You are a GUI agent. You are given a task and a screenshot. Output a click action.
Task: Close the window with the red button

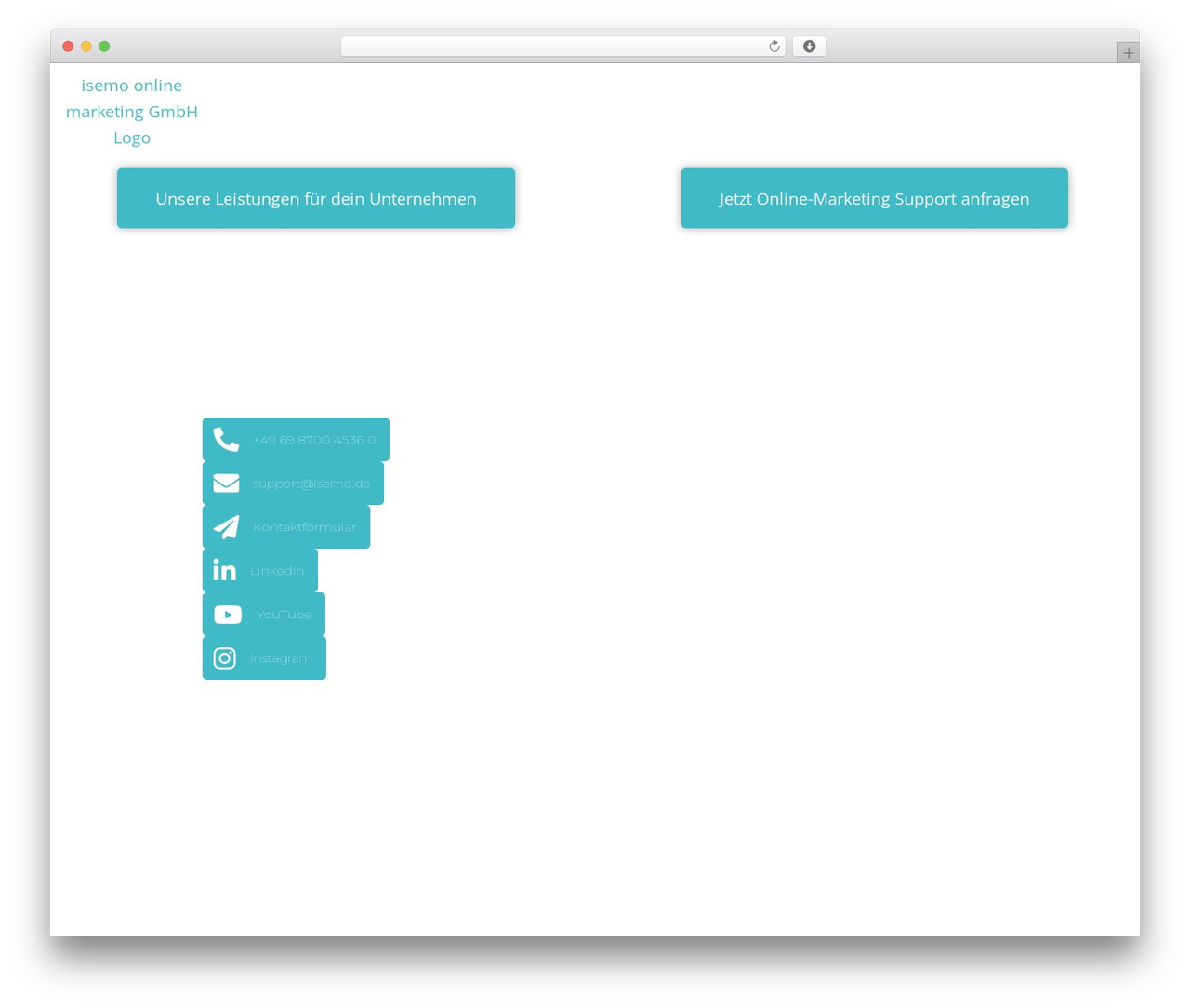68,46
